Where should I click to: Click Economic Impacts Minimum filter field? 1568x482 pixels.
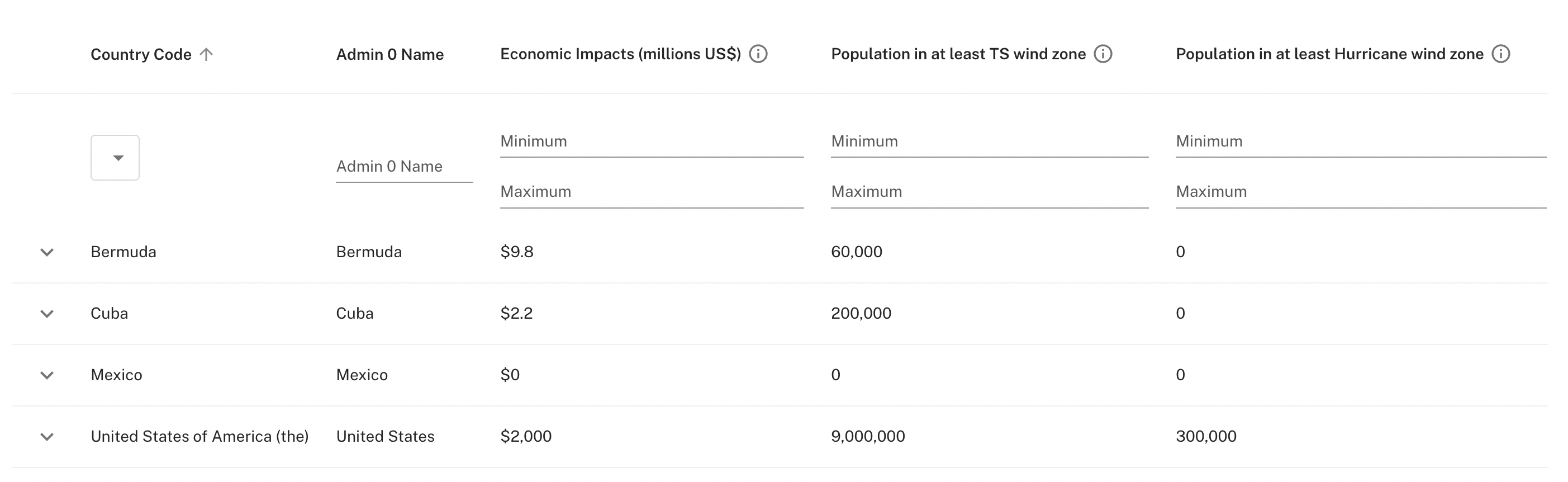pos(652,141)
